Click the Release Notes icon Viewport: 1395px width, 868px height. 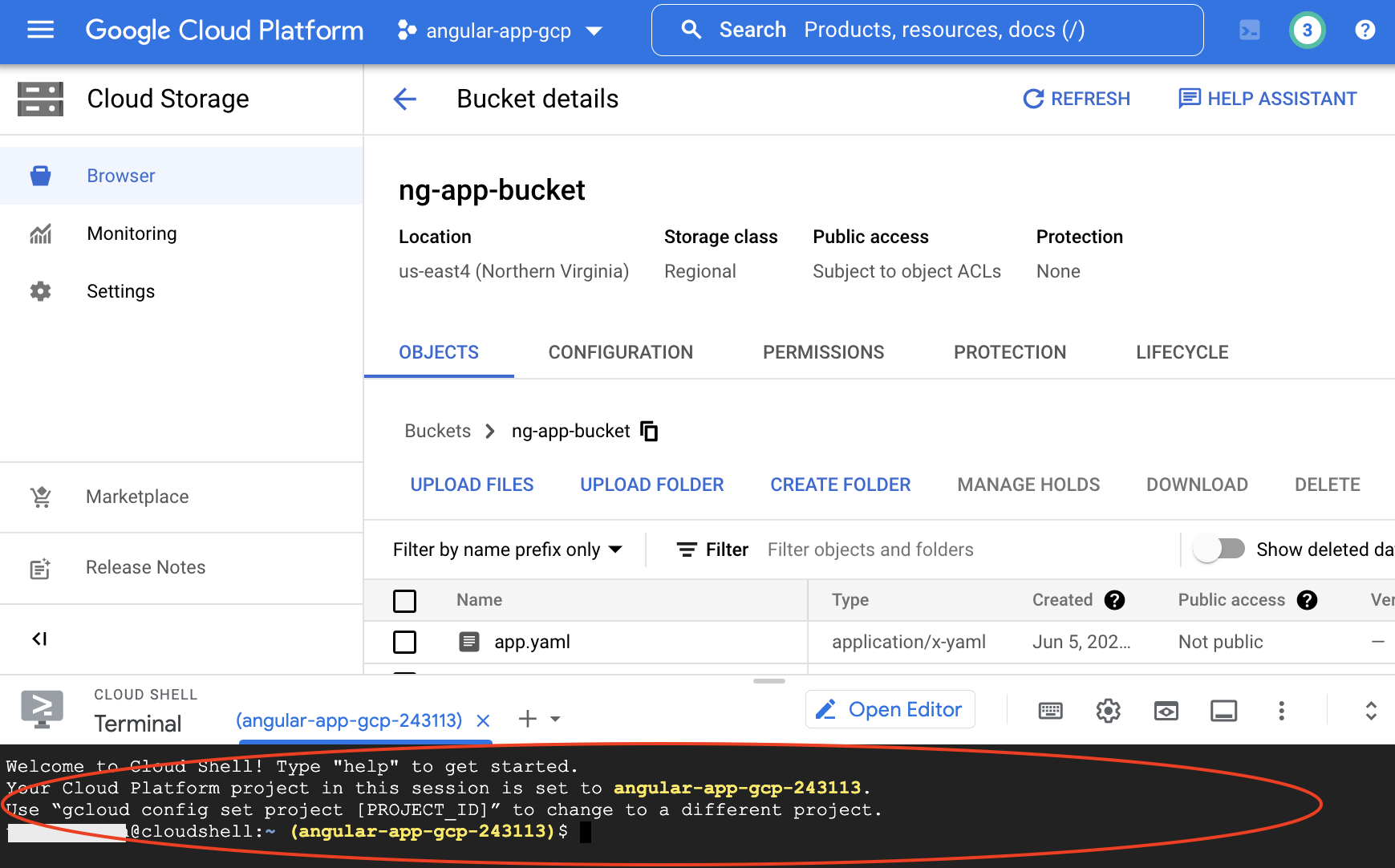pos(40,568)
